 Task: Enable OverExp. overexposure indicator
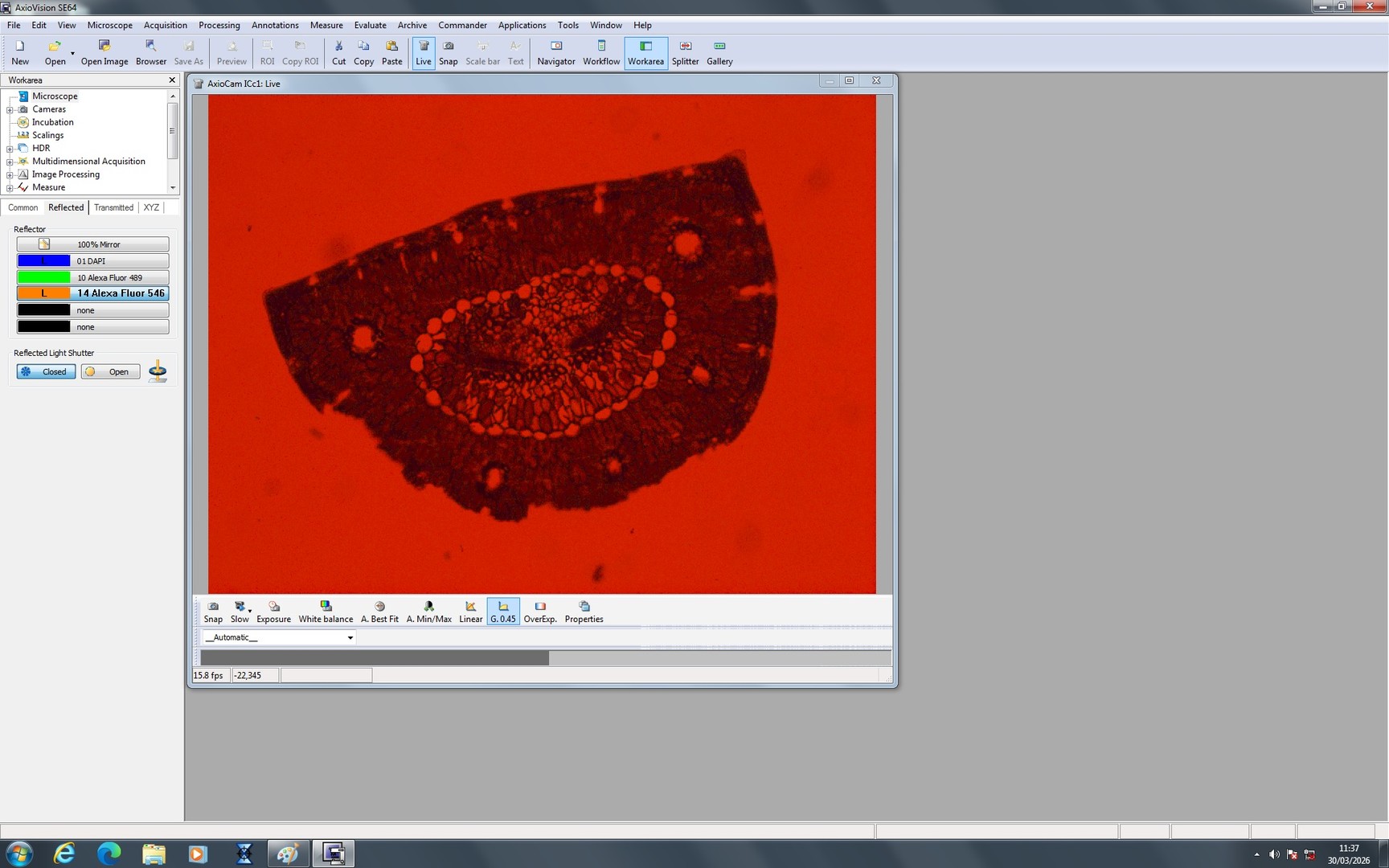tap(539, 611)
